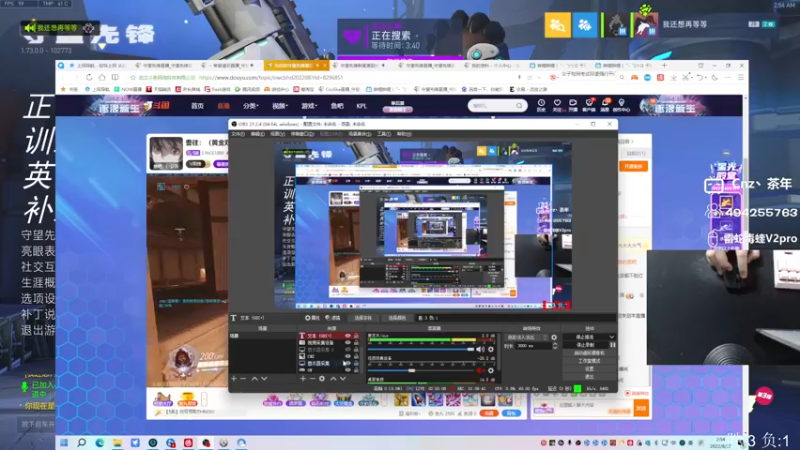
Task: Open OBS 文件 menu
Action: 238,134
